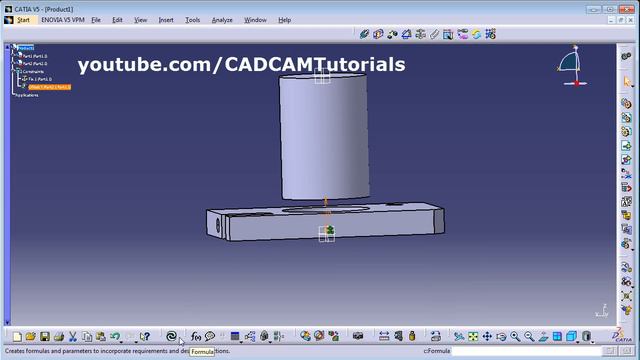The width and height of the screenshot is (640, 360).
Task: Click the Formula f(x) icon
Action: pyautogui.click(x=196, y=336)
